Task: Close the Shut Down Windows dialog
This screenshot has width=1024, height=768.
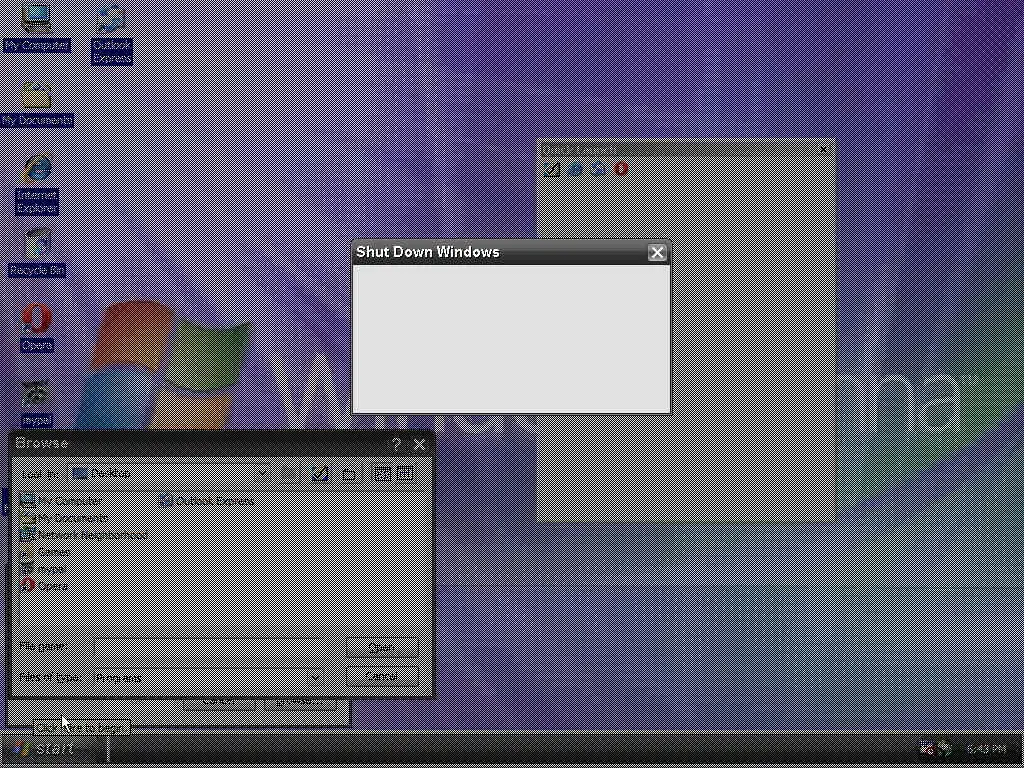Action: [657, 253]
